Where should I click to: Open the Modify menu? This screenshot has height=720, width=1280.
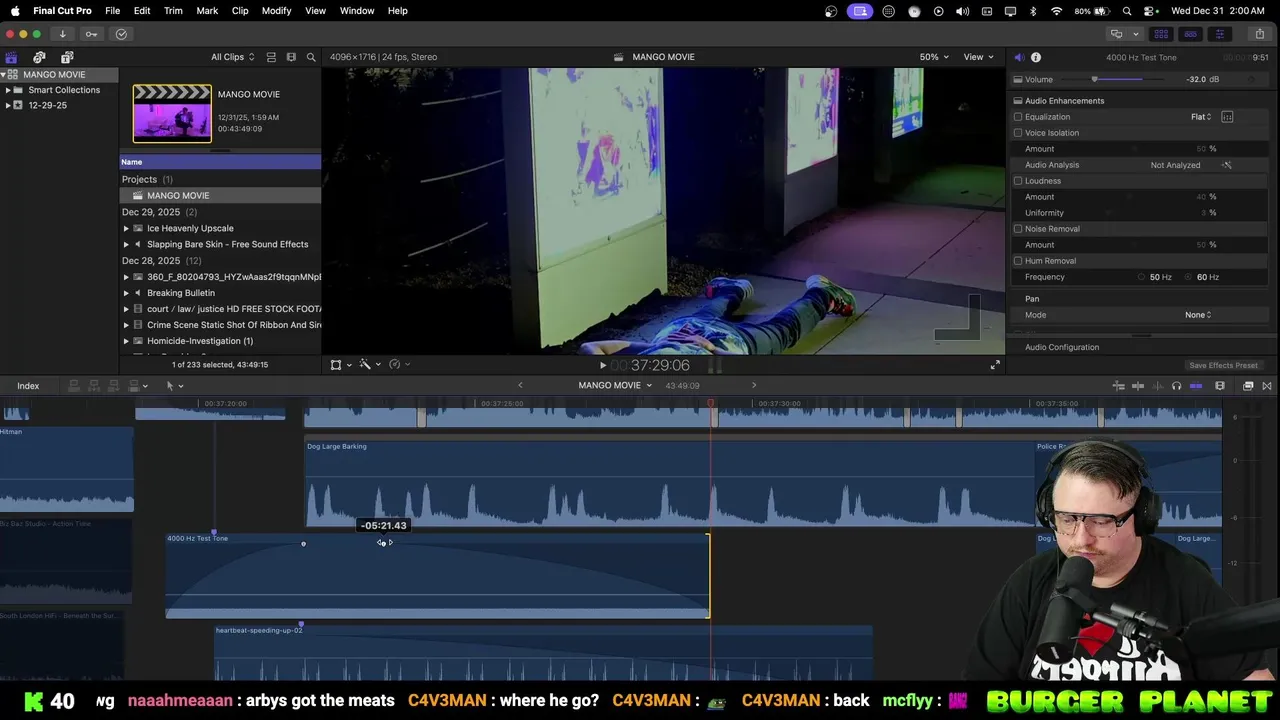[276, 11]
